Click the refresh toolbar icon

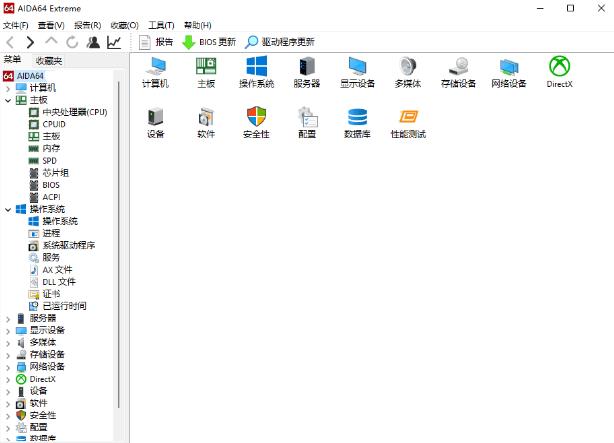pos(72,42)
